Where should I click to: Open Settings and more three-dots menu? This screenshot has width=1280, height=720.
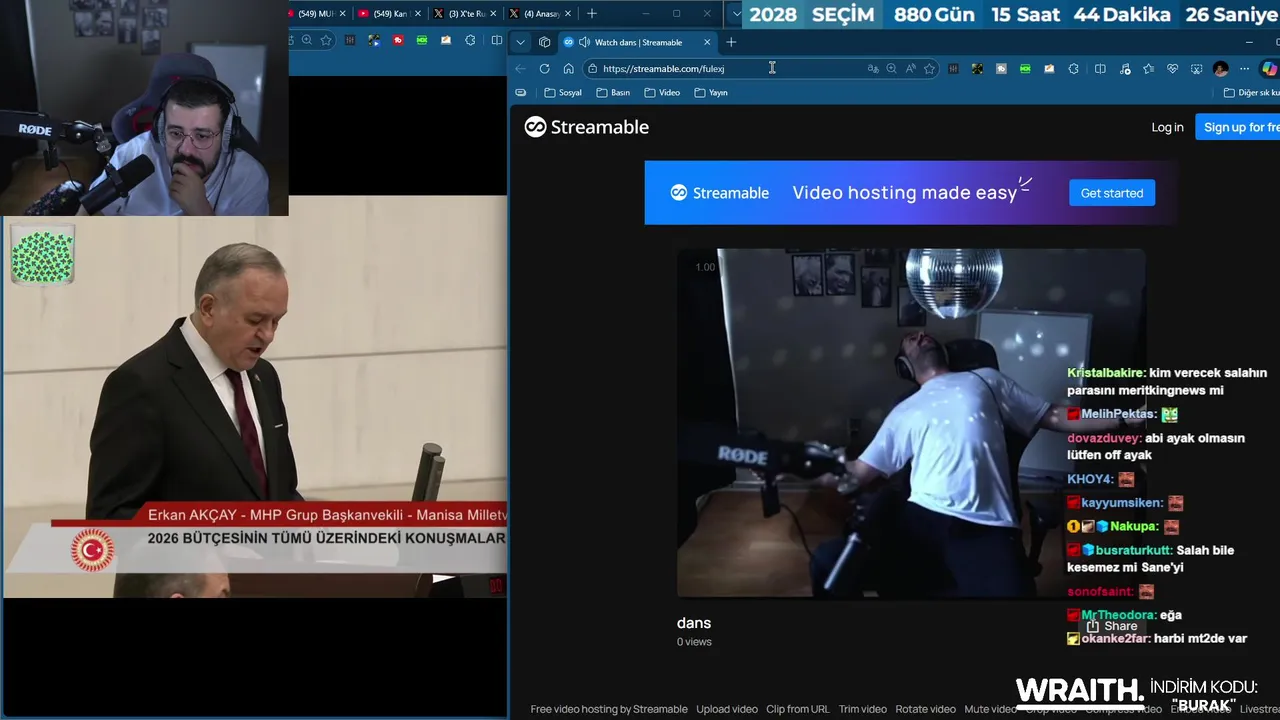[1244, 69]
